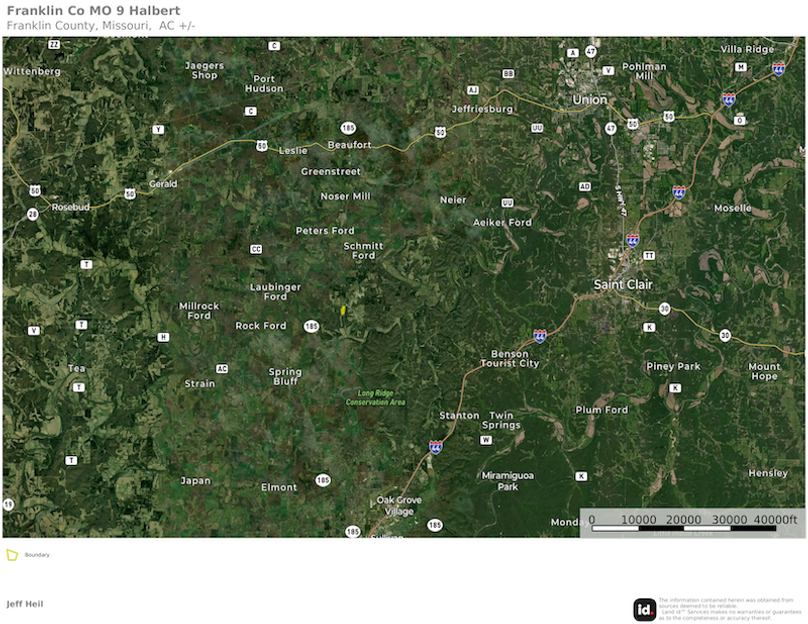Click the Spring Bluff label
This screenshot has width=808, height=624.
[x=285, y=376]
